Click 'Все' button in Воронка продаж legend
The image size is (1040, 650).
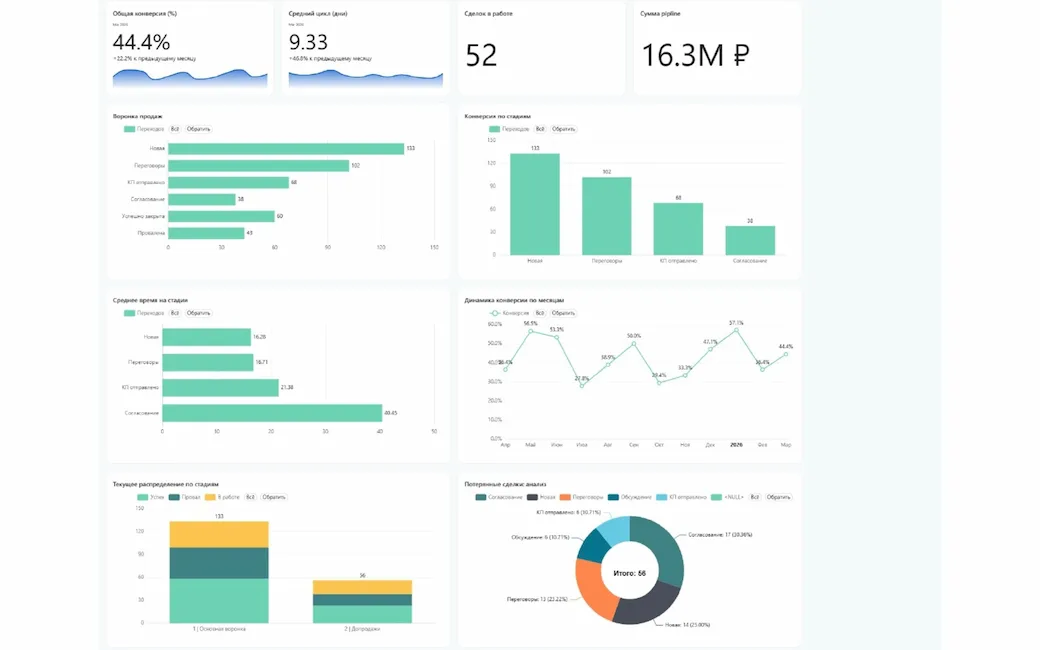[x=175, y=129]
